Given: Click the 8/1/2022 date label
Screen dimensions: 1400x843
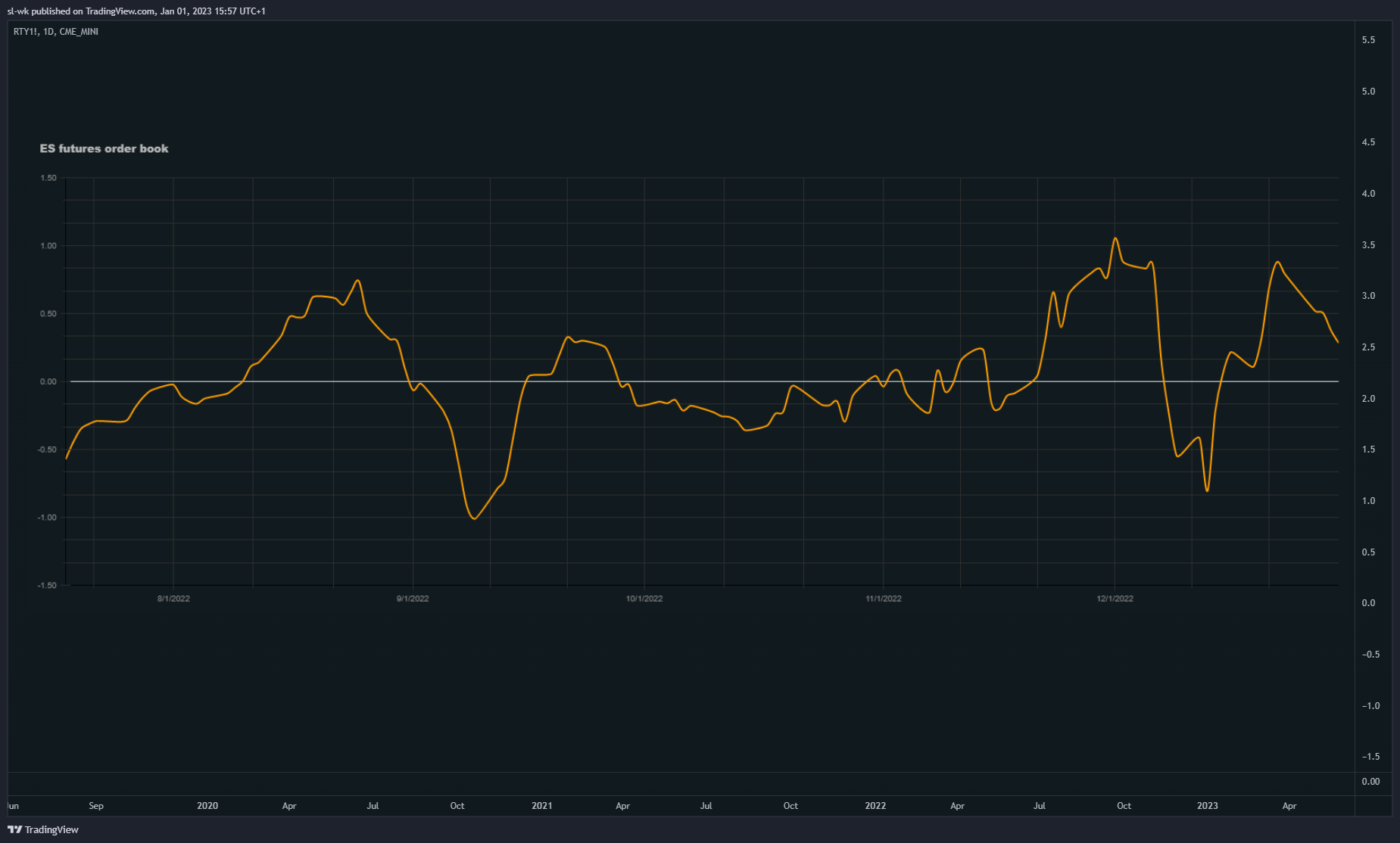Looking at the screenshot, I should coord(173,599).
